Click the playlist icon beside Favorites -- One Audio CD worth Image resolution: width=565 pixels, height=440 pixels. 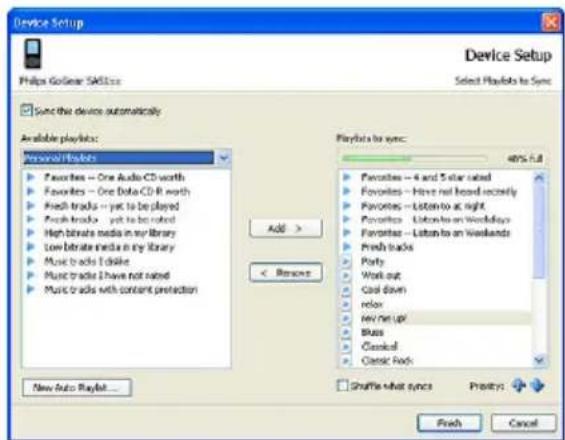pyautogui.click(x=31, y=177)
